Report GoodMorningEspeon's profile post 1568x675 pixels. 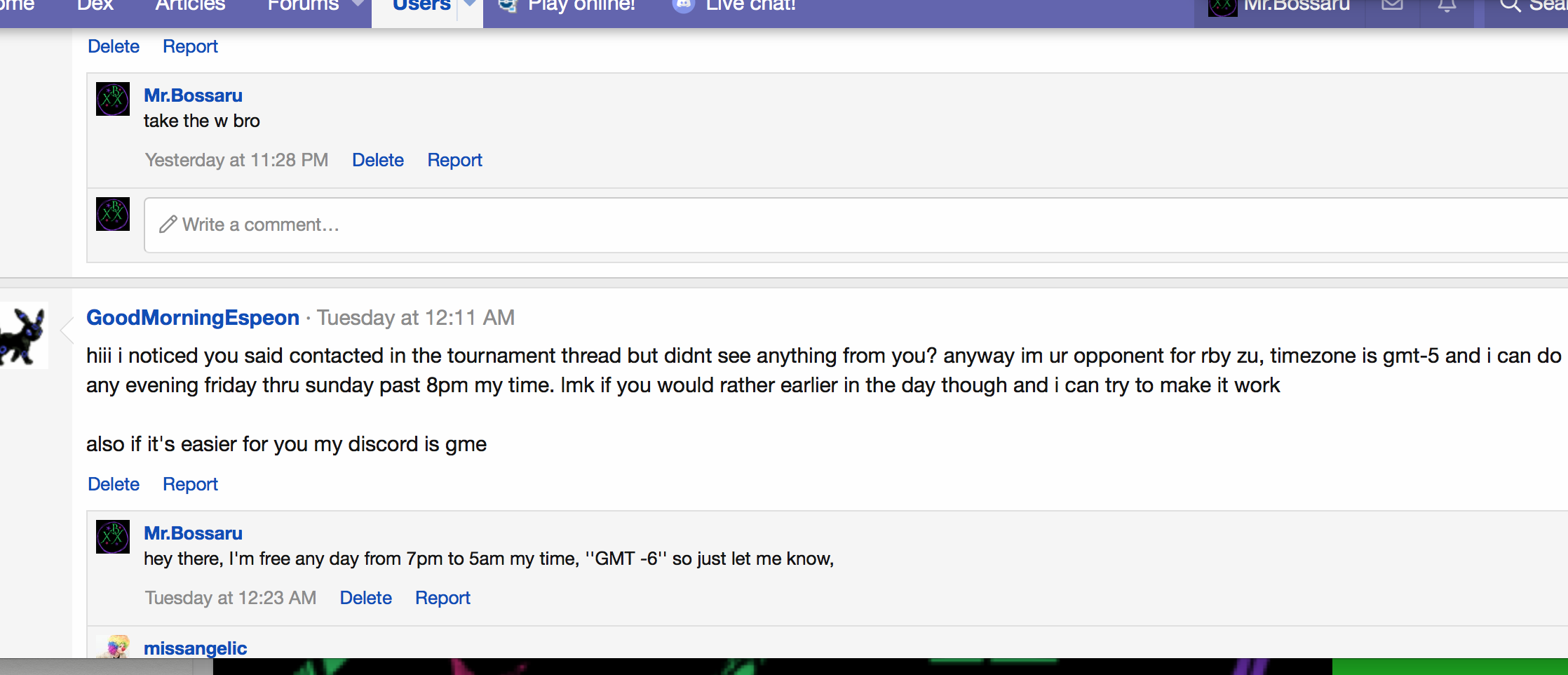click(x=190, y=484)
